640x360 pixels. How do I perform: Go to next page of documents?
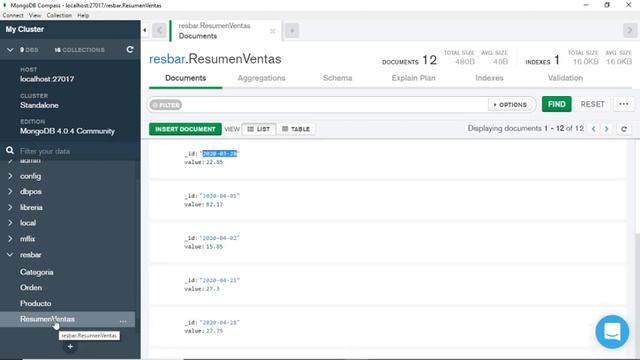607,129
